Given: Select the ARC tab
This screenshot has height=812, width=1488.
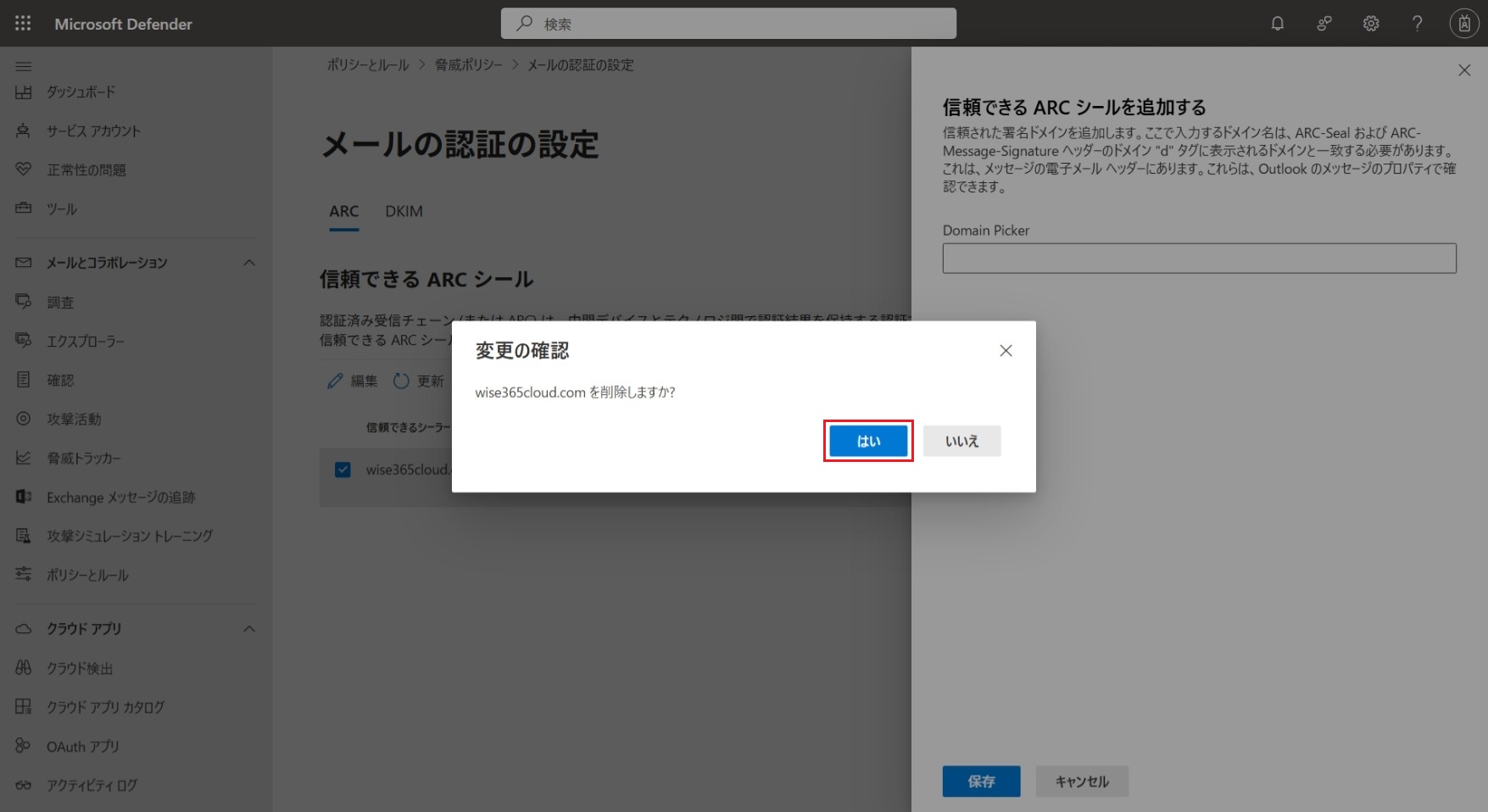Looking at the screenshot, I should [x=343, y=211].
